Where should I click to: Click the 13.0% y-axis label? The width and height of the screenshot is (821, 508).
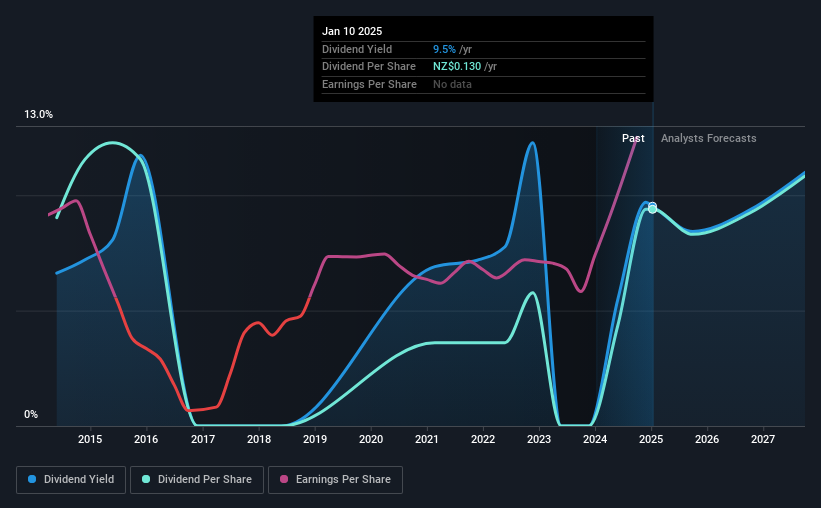point(38,114)
